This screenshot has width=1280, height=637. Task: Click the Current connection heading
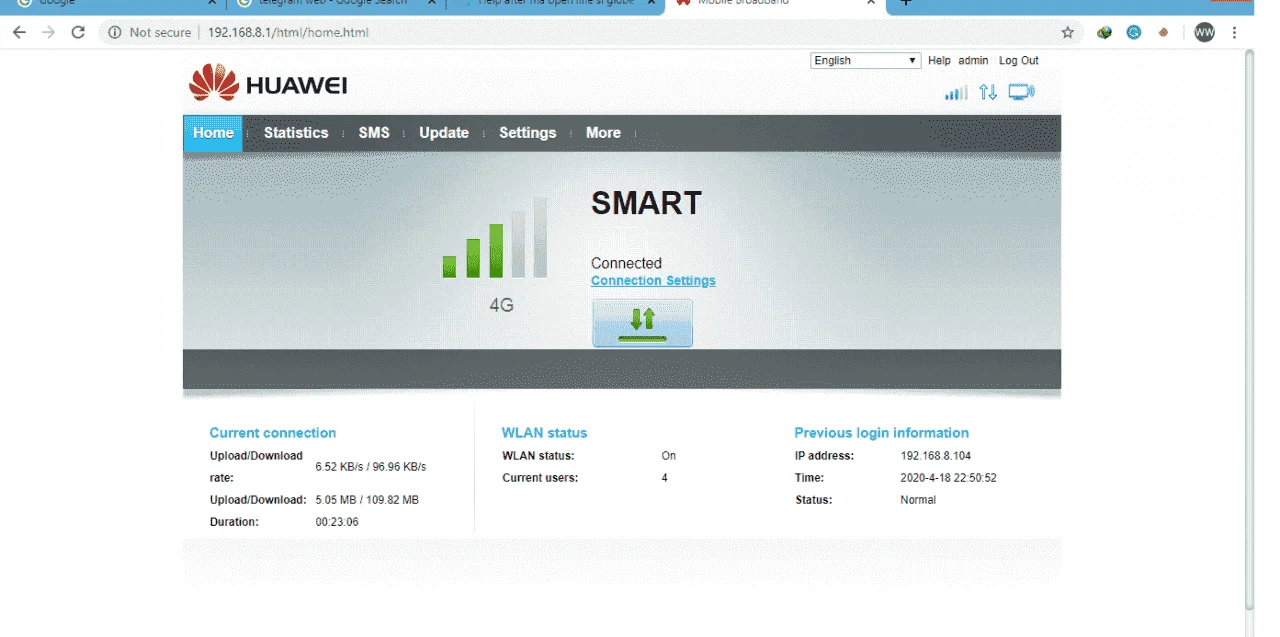[273, 433]
